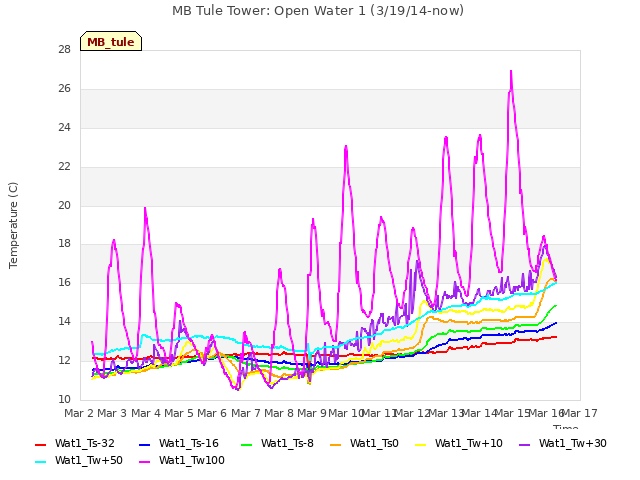Image resolution: width=640 pixels, height=480 pixels.
Task: Click the Mar 13 x-axis tick label
Action: click(446, 413)
